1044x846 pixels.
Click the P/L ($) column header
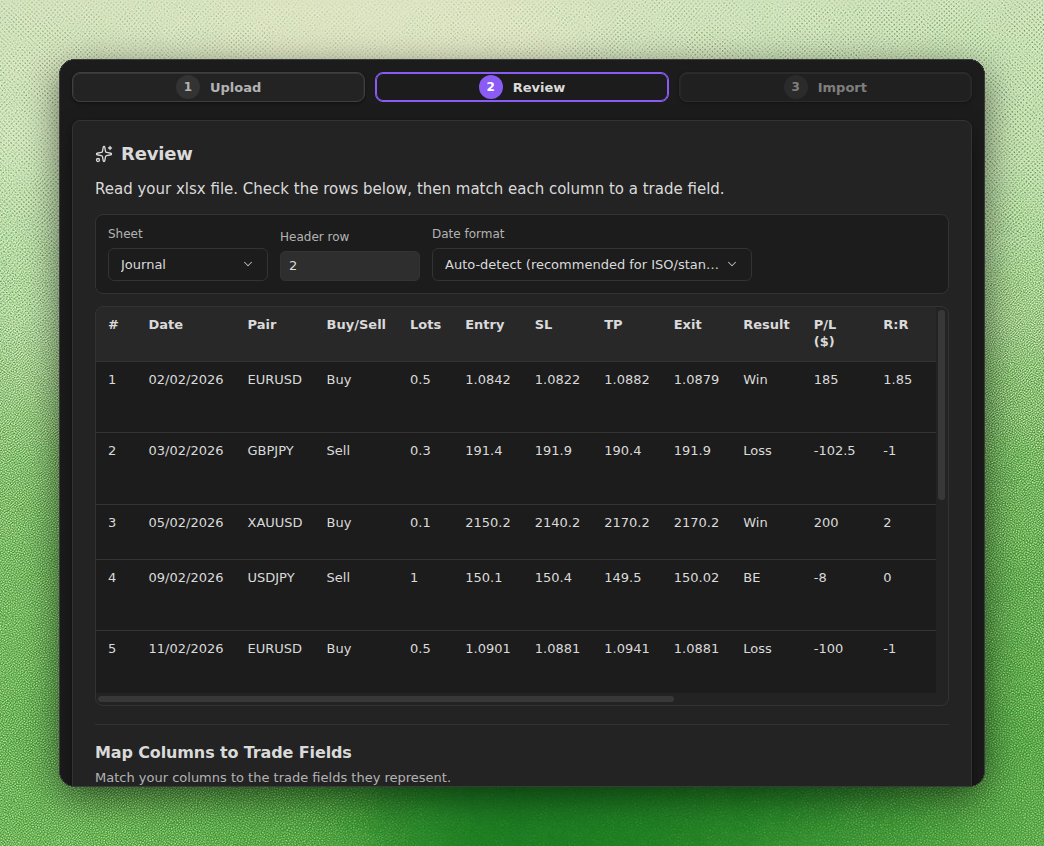pyautogui.click(x=825, y=333)
